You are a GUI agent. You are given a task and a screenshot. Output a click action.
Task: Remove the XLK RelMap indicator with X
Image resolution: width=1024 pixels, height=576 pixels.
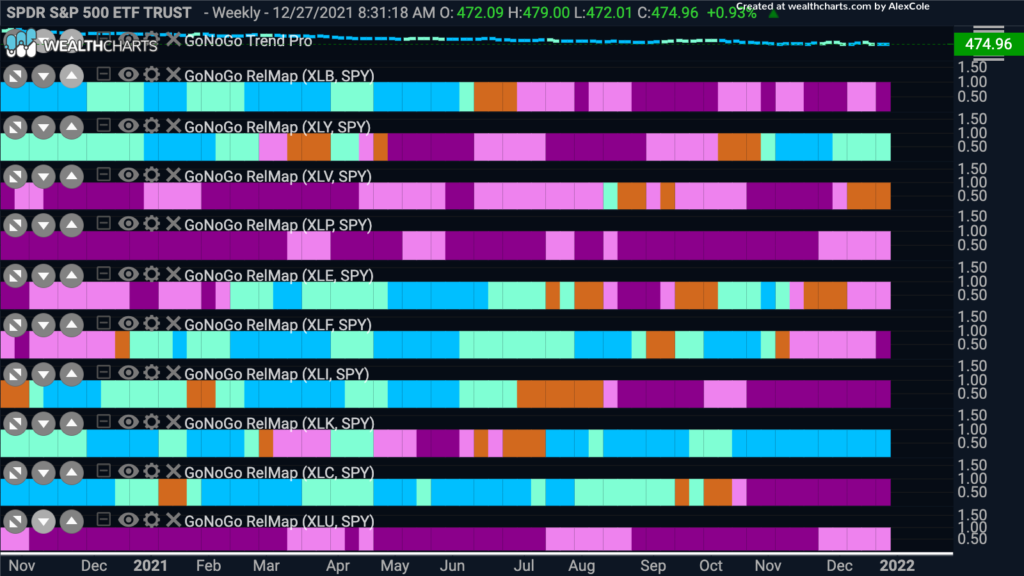[173, 422]
